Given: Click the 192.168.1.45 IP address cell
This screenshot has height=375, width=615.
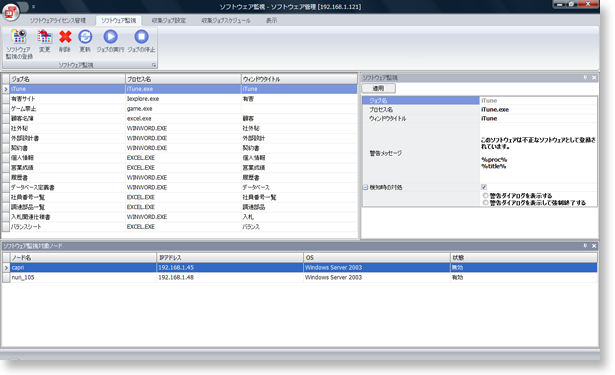Looking at the screenshot, I should (230, 268).
